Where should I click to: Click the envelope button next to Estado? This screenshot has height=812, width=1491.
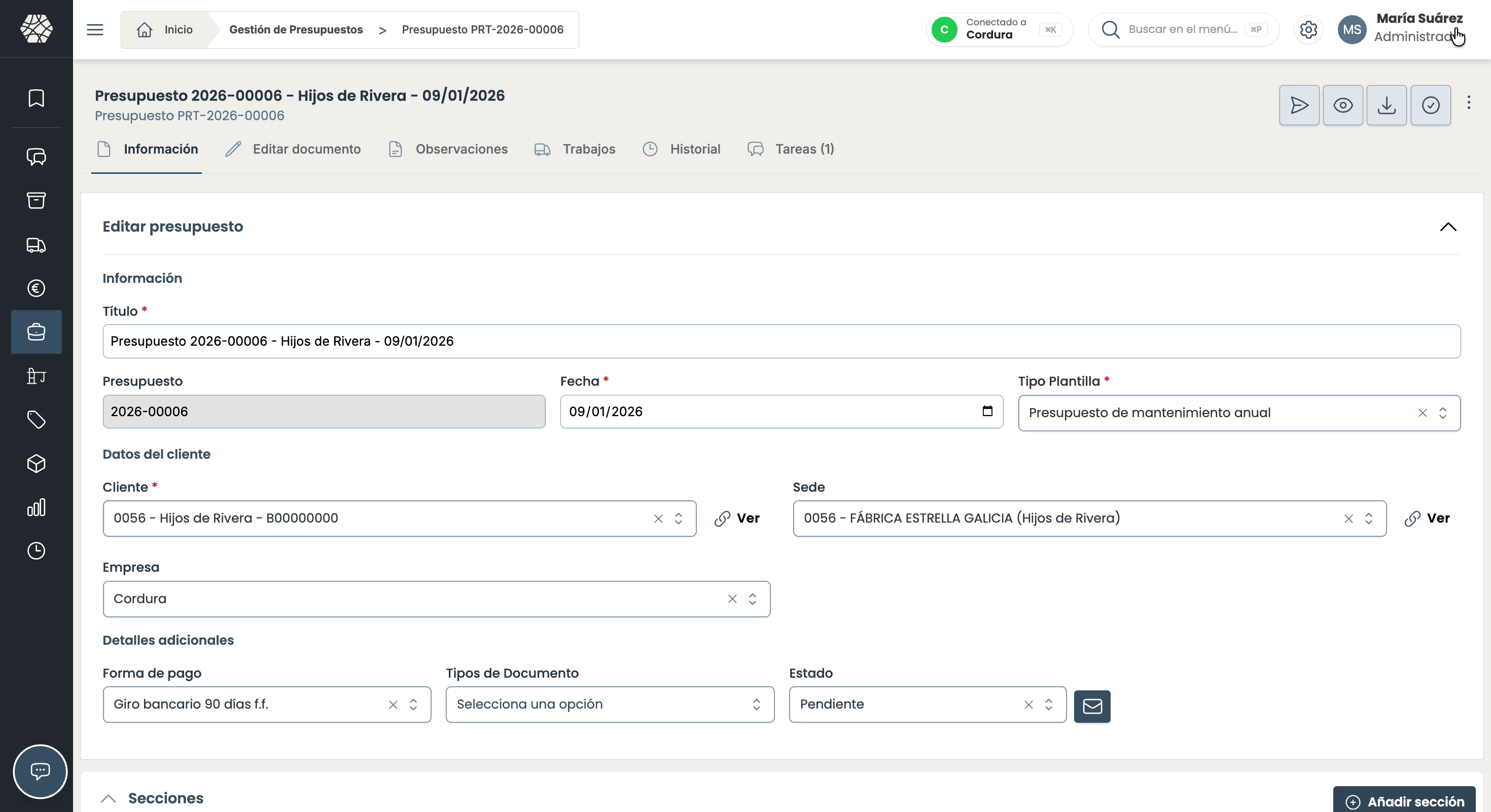coord(1091,706)
